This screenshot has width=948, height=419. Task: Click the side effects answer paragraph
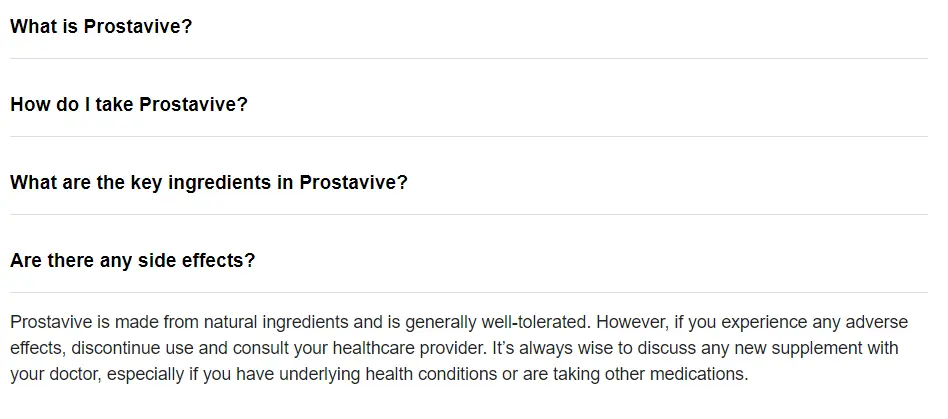click(459, 348)
